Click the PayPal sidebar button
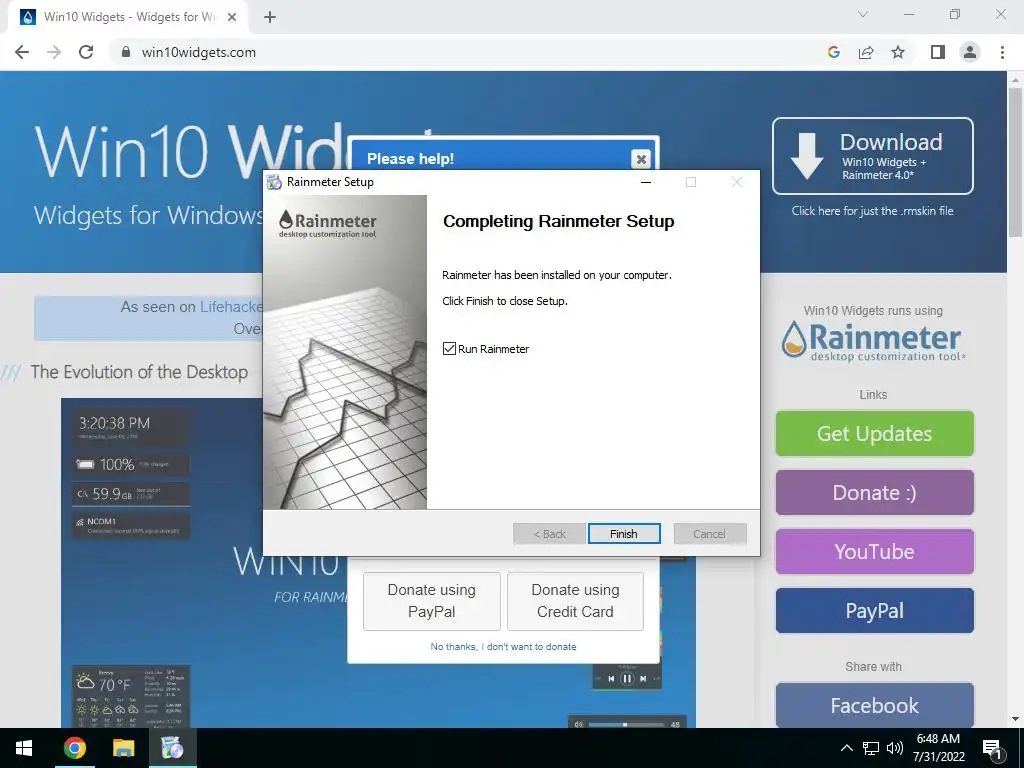This screenshot has width=1024, height=768. coord(874,611)
